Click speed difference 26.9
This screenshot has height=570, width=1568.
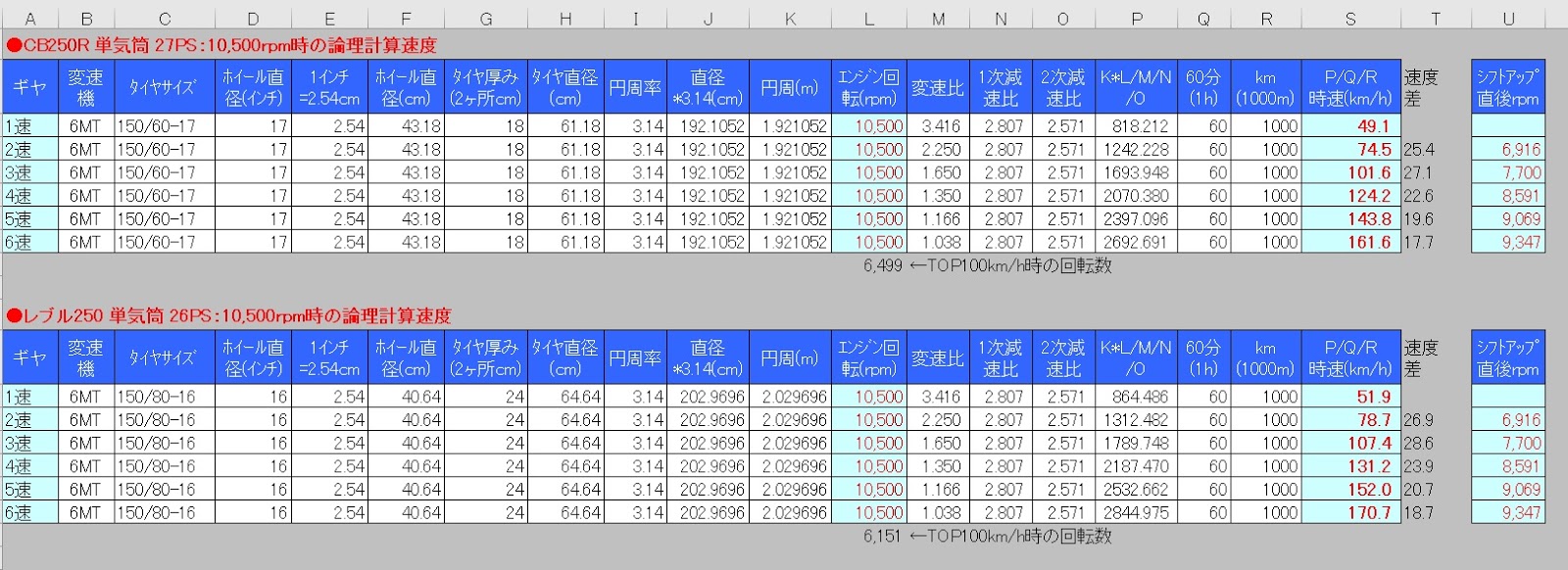[1419, 420]
